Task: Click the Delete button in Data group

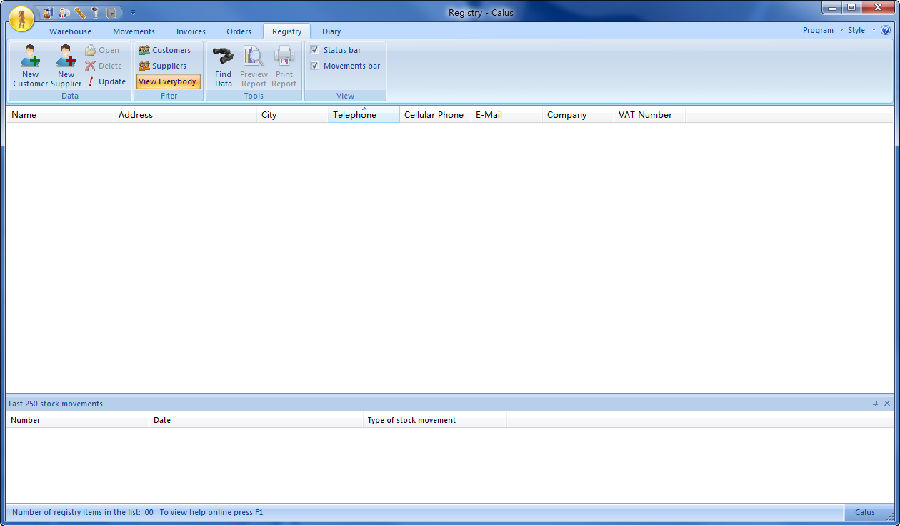Action: 104,66
